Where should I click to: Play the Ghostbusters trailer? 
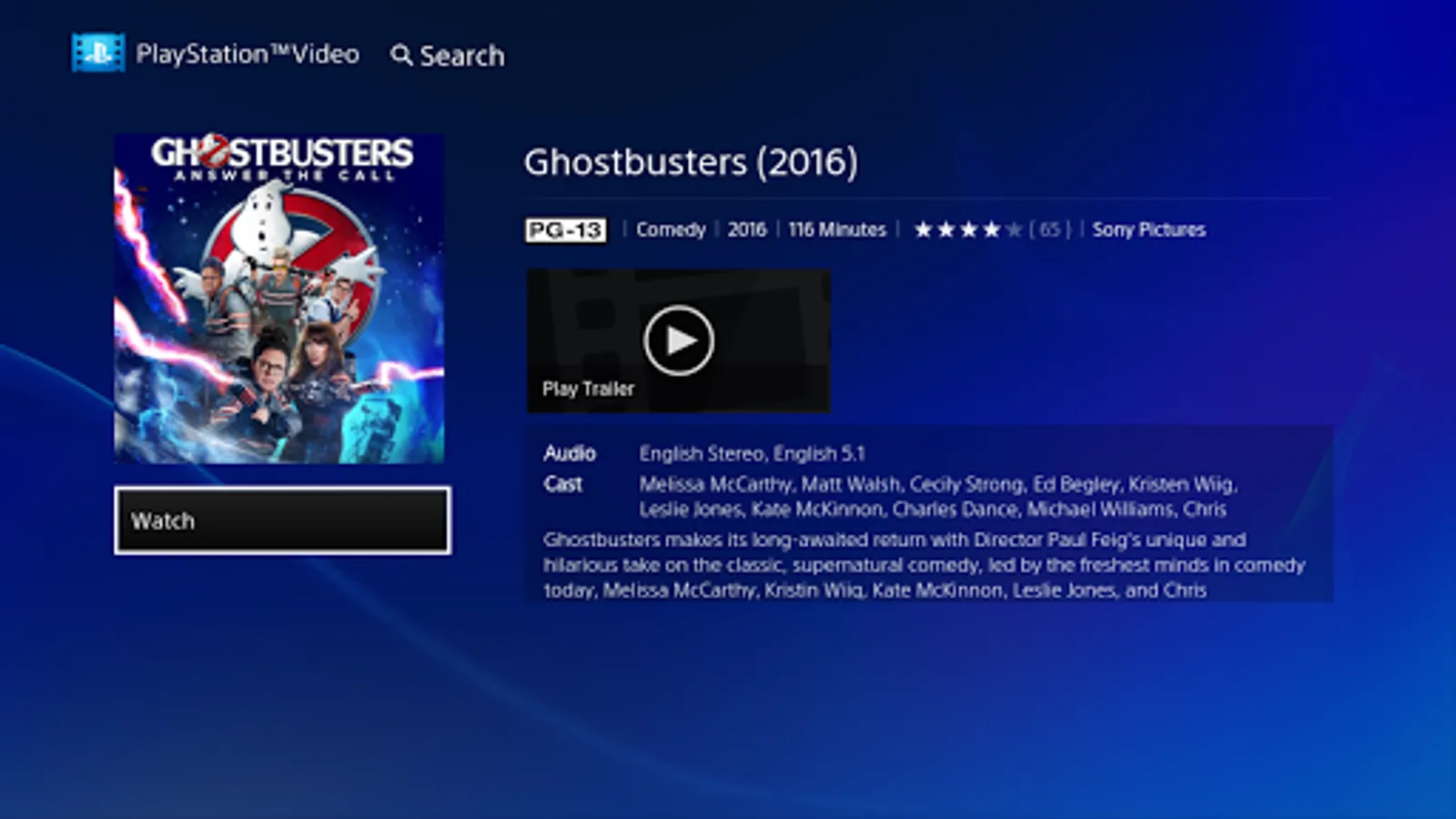[x=678, y=340]
